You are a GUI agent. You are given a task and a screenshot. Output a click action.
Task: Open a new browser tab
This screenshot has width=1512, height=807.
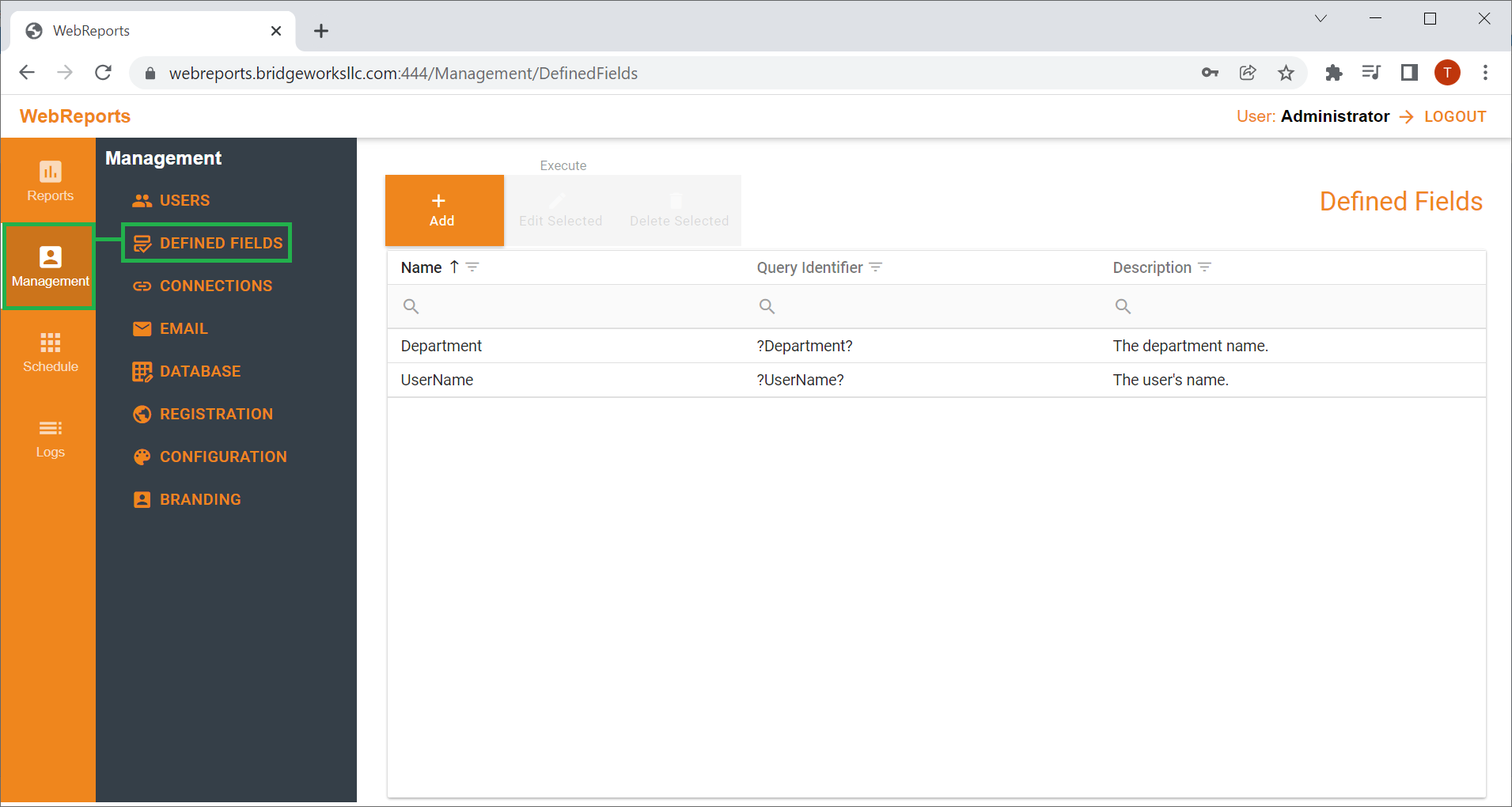(320, 31)
